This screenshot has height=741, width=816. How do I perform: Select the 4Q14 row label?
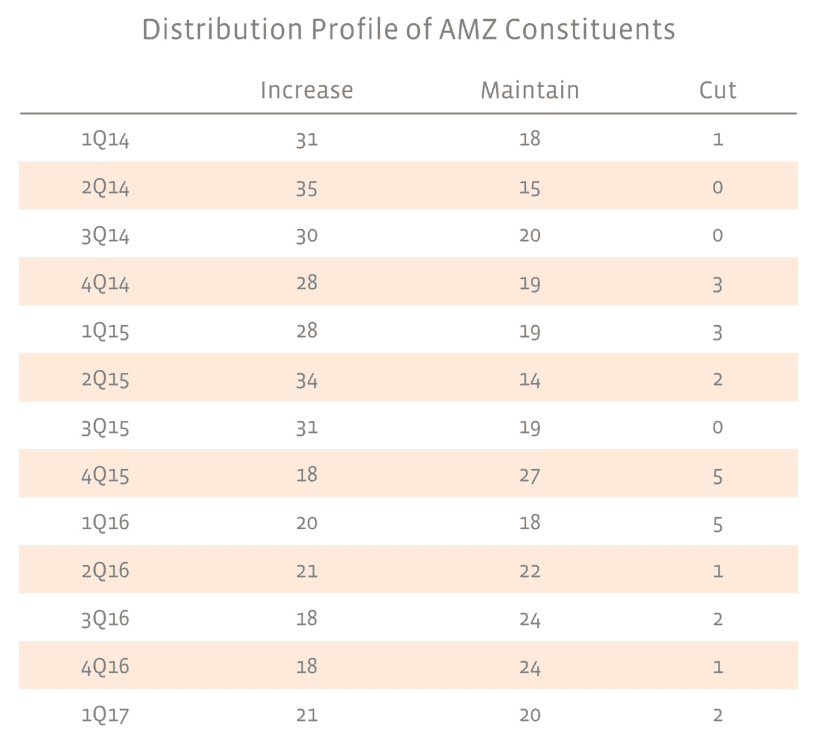point(105,284)
